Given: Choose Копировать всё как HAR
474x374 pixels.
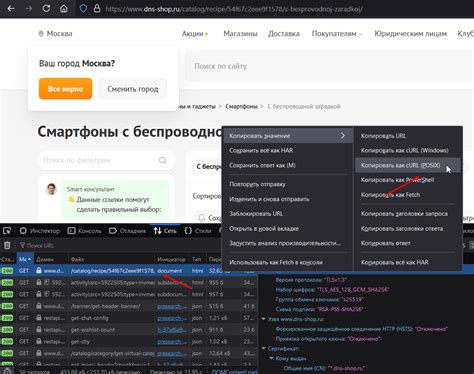Looking at the screenshot, I should 409,262.
